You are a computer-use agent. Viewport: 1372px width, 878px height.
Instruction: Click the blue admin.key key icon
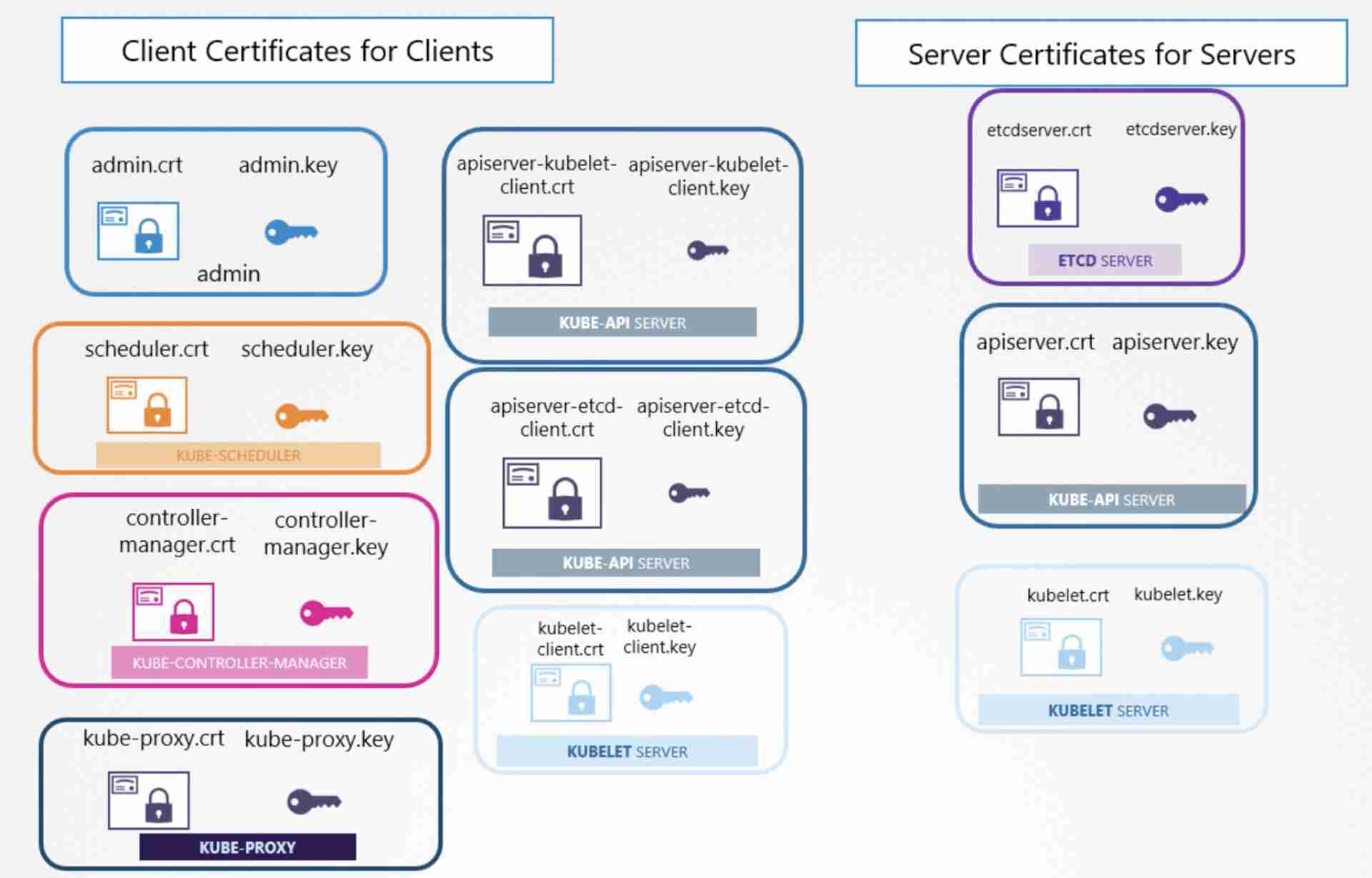(x=291, y=232)
